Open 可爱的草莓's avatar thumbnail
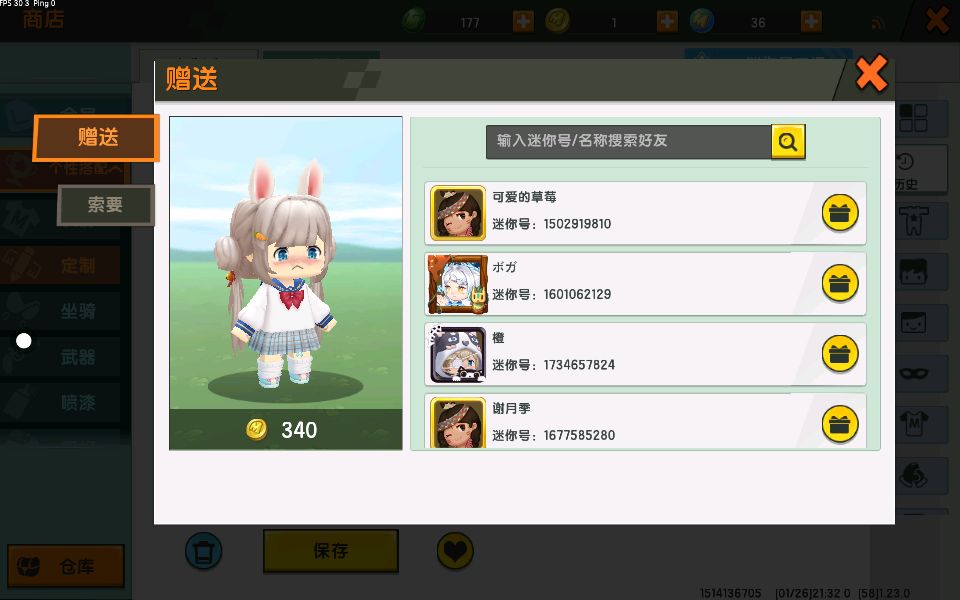960x600 pixels. click(x=458, y=213)
